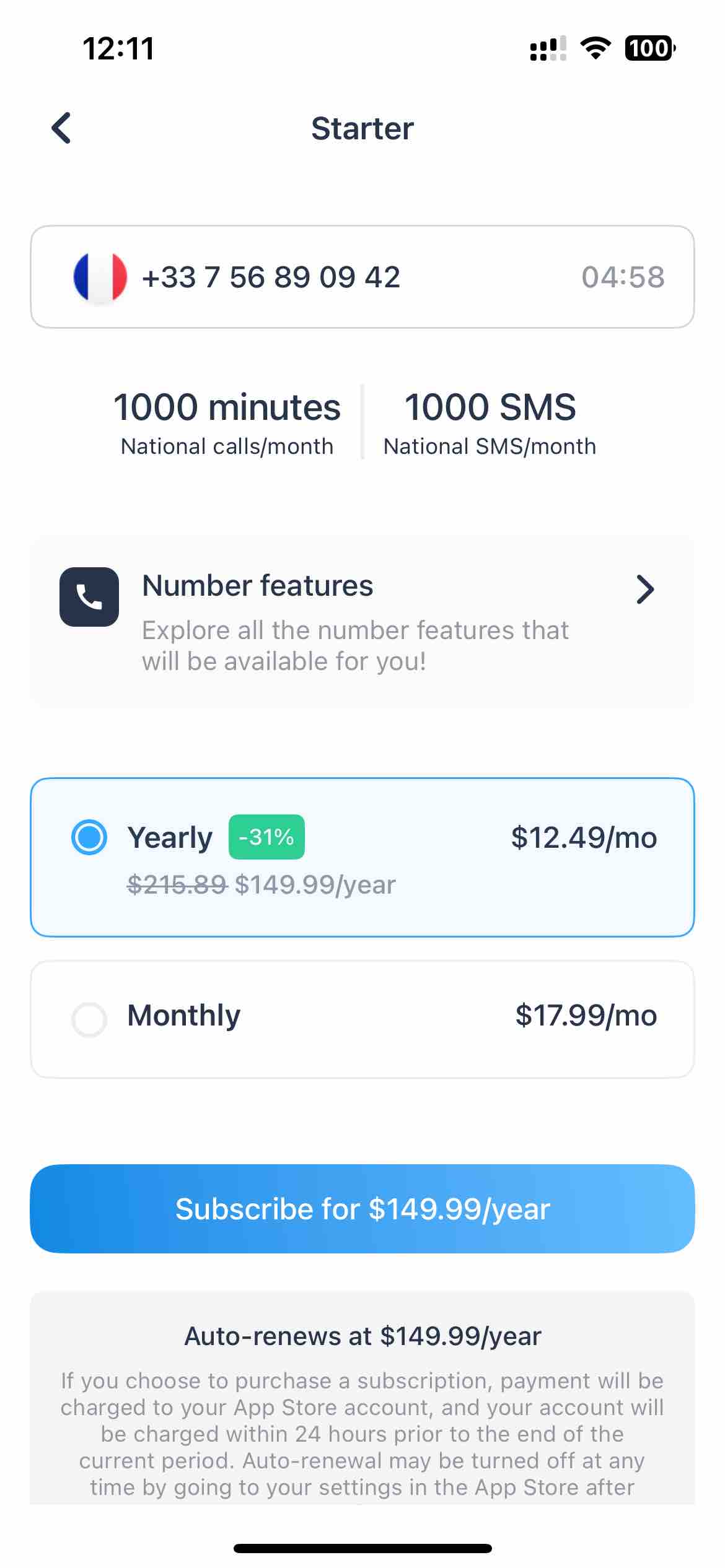Tap the 12:11 status bar clock
The width and height of the screenshot is (725, 1568).
click(x=118, y=48)
